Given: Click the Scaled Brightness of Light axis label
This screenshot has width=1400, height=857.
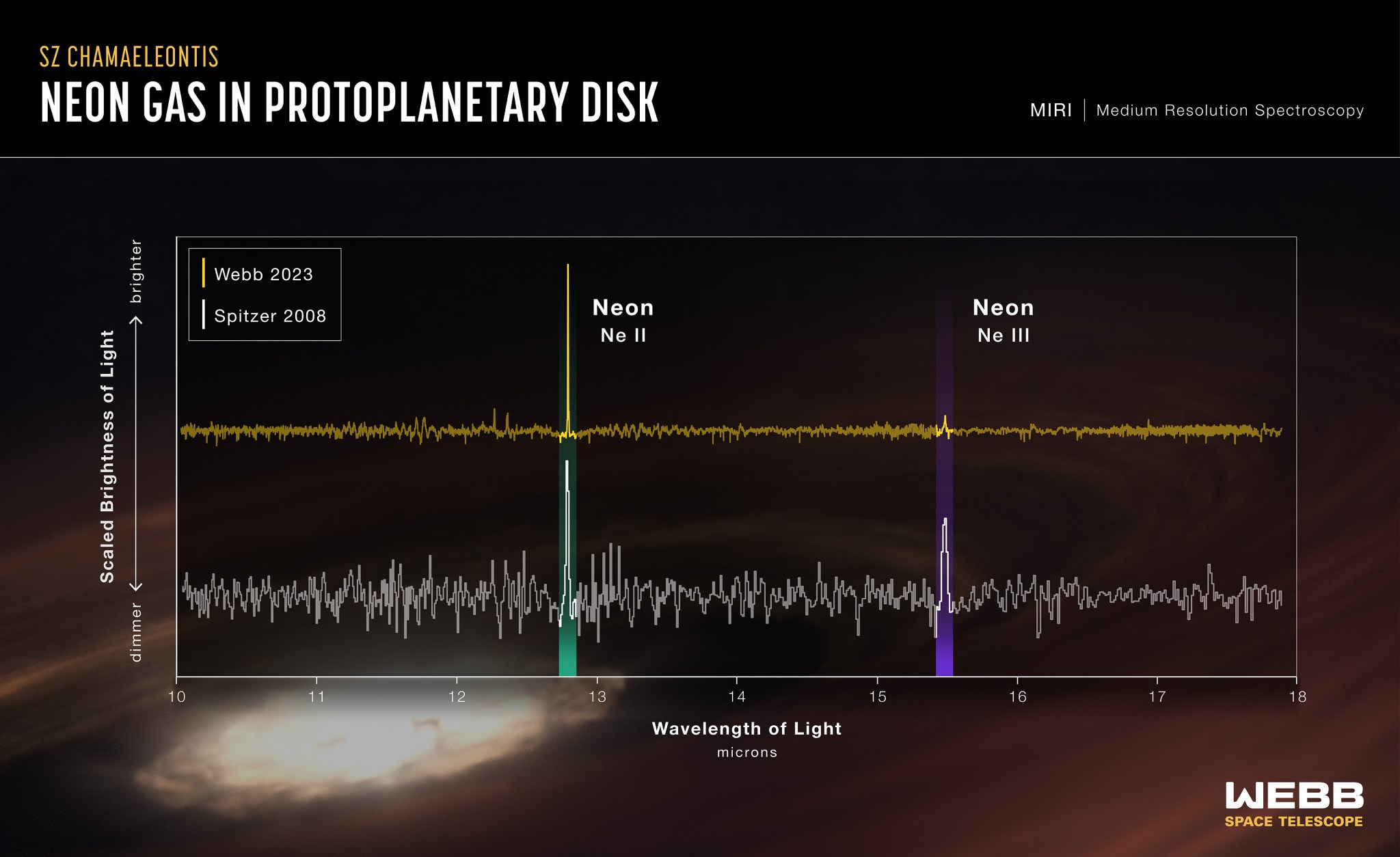Looking at the screenshot, I should [x=107, y=456].
